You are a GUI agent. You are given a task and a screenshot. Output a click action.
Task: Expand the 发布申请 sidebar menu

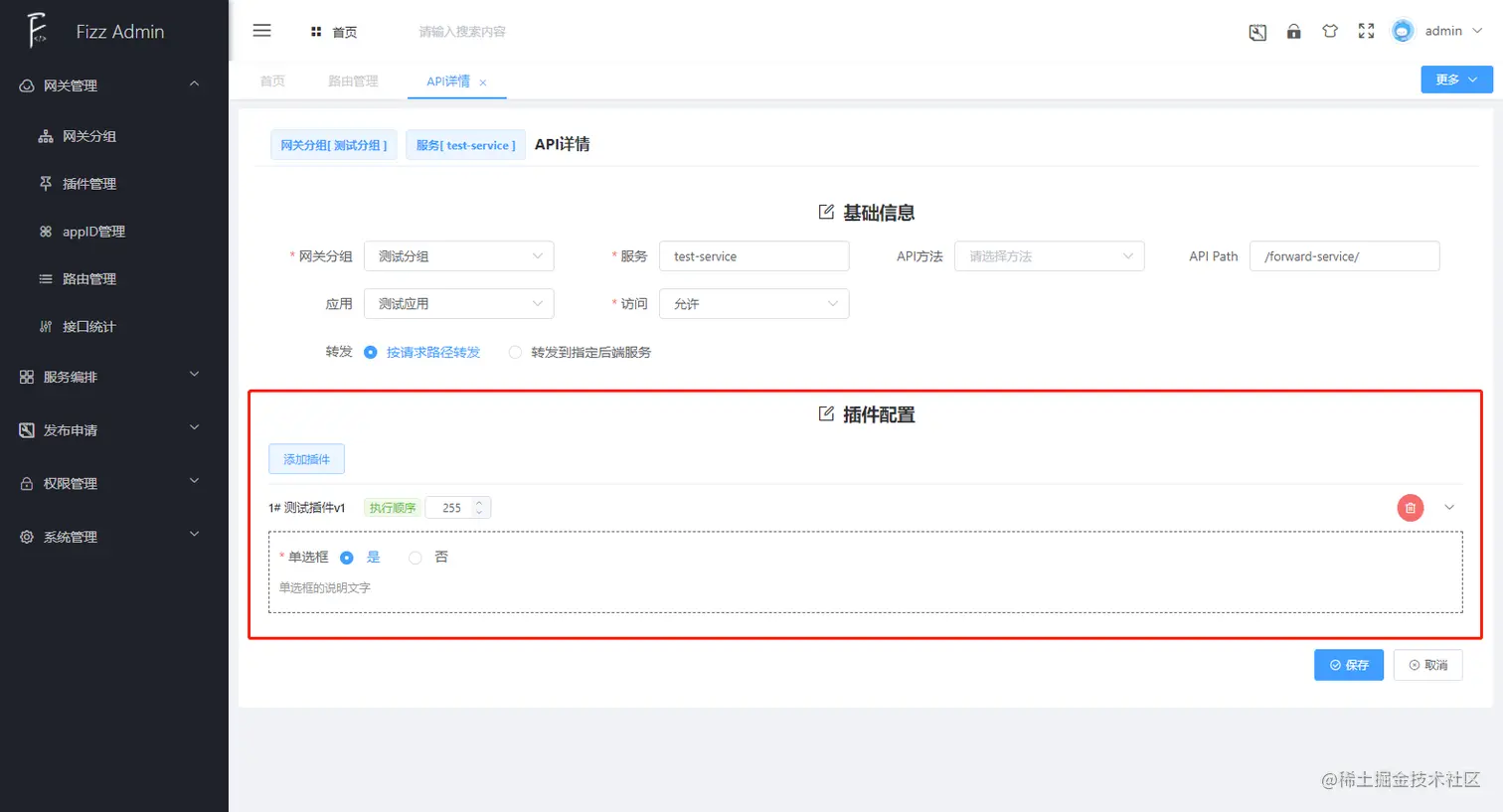pyautogui.click(x=195, y=428)
